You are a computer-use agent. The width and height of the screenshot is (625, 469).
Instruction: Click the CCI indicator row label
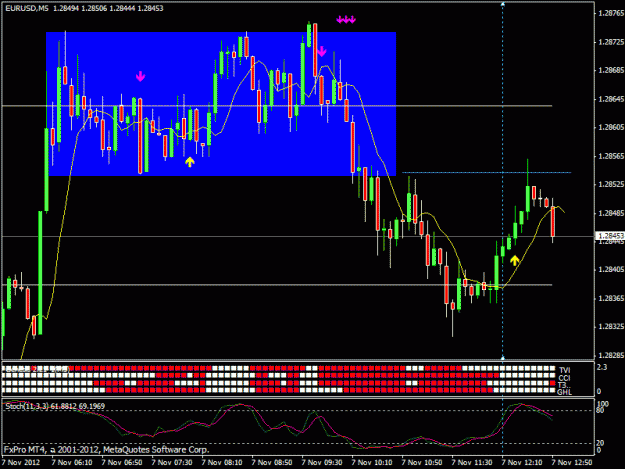(x=564, y=378)
